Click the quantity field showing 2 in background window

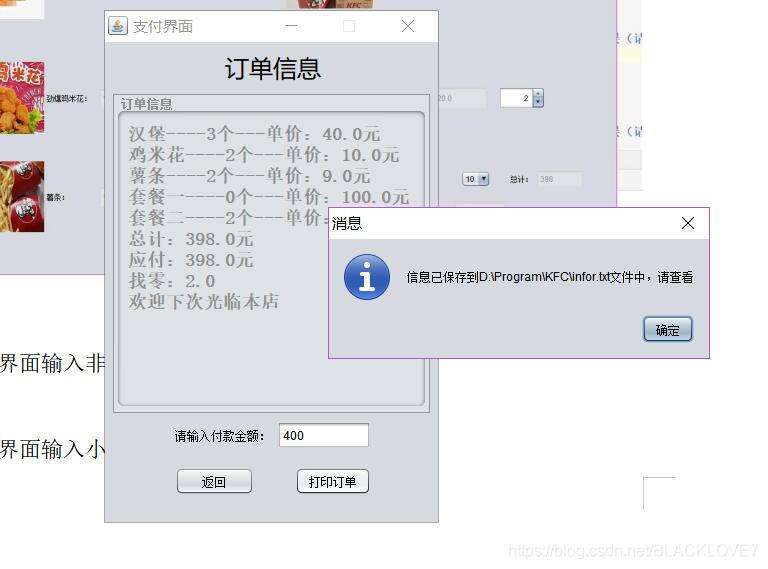click(x=517, y=98)
